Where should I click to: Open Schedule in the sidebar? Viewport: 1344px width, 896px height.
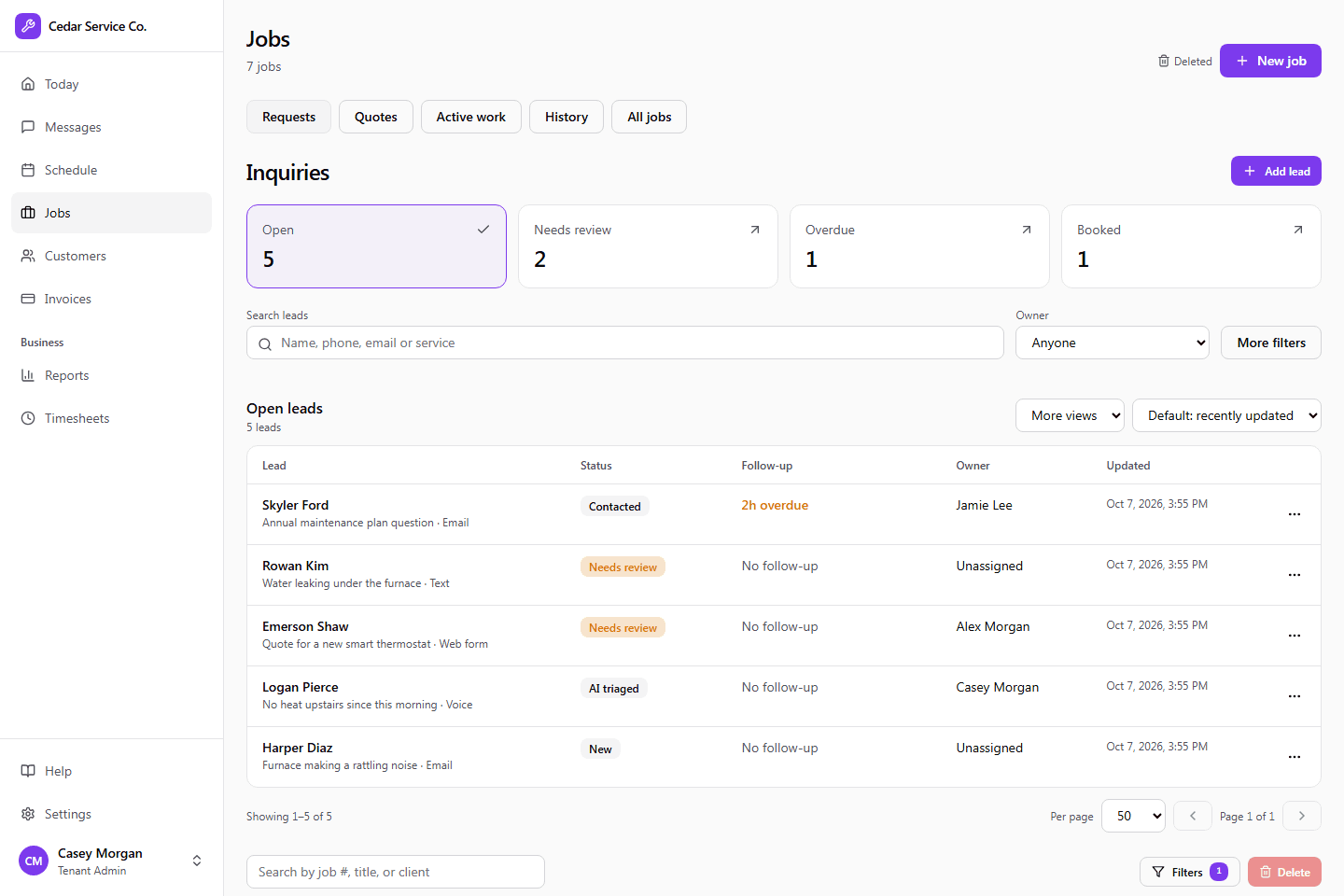click(x=111, y=170)
